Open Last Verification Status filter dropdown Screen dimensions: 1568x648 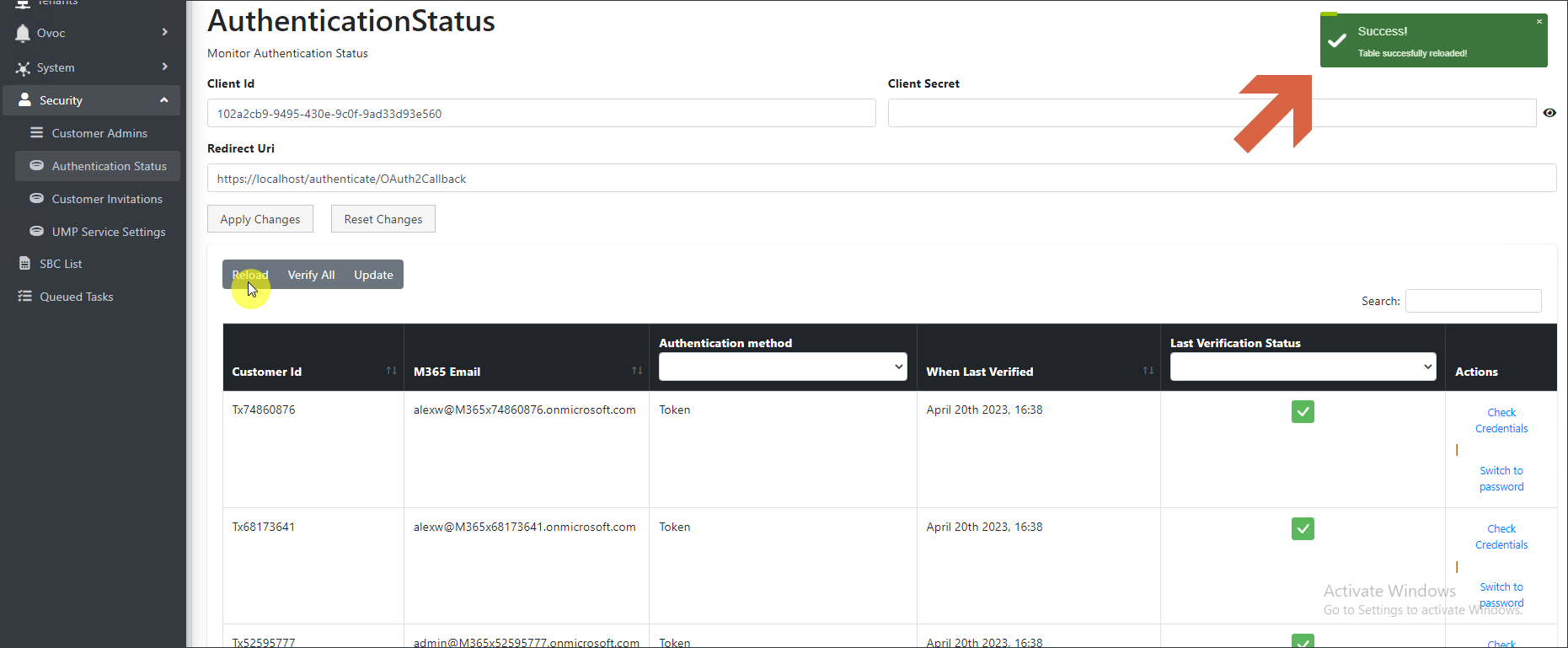click(1303, 367)
